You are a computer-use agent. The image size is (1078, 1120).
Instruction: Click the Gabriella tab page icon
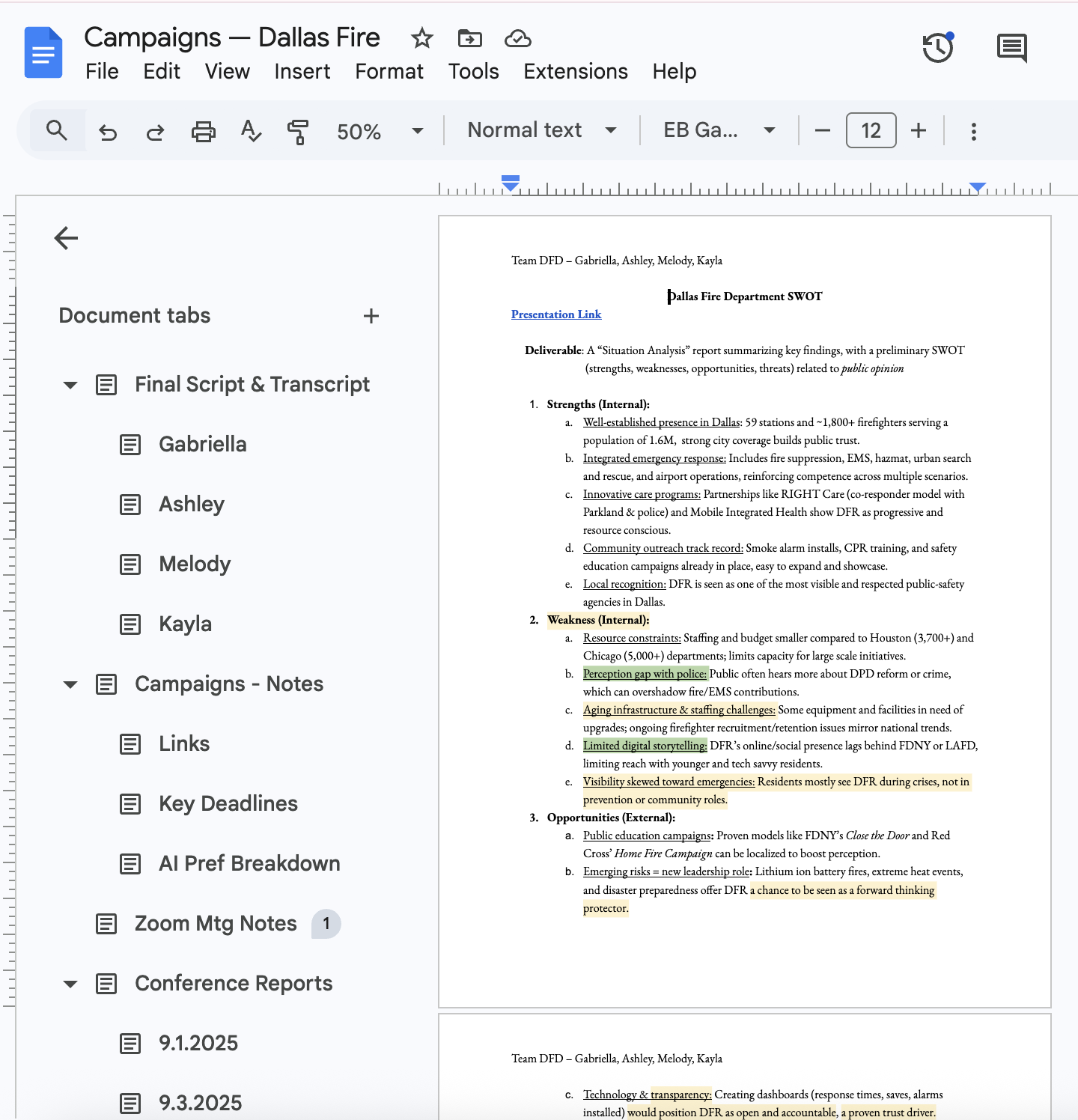tap(130, 445)
